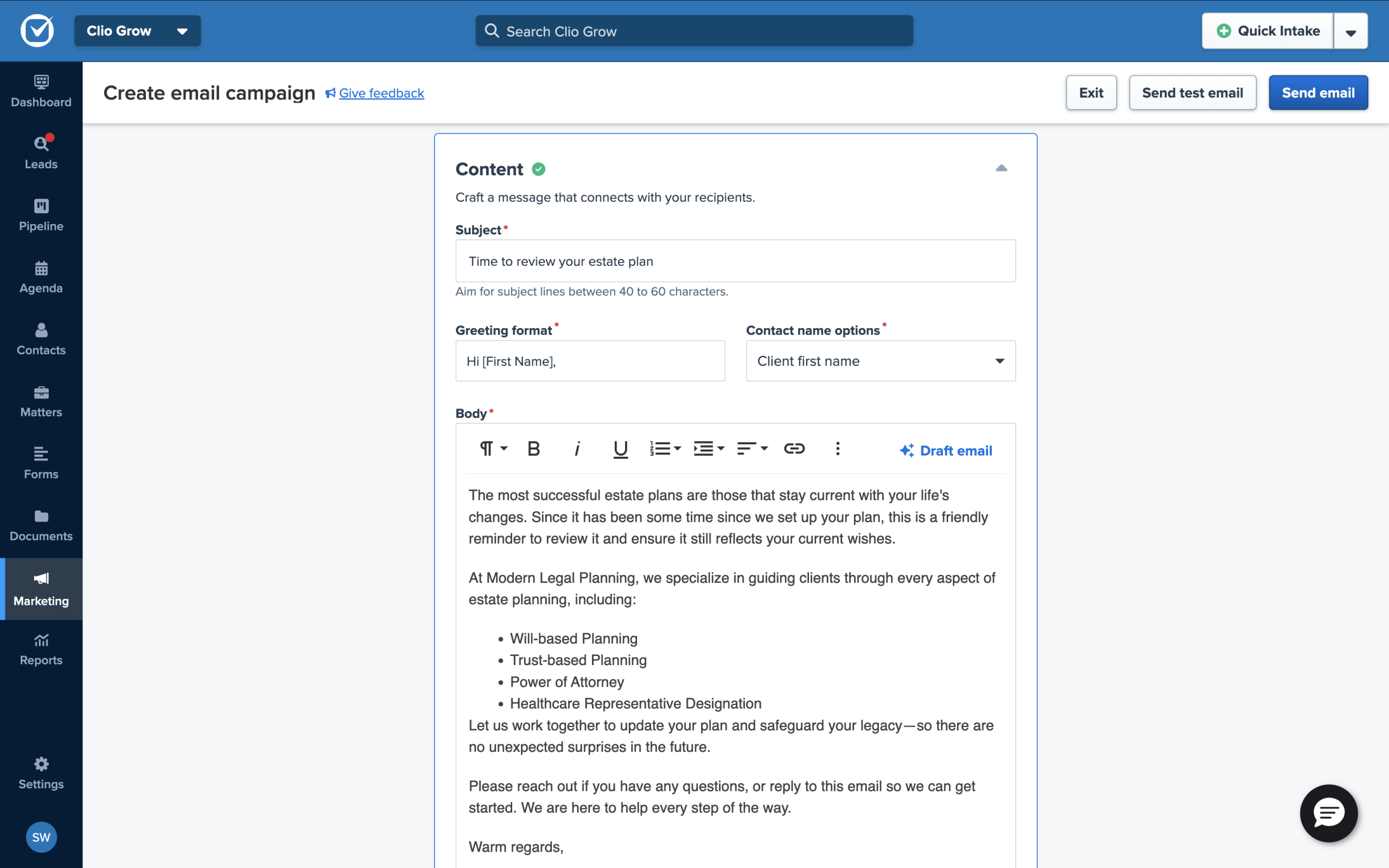Expand the text alignment dropdown

point(752,449)
